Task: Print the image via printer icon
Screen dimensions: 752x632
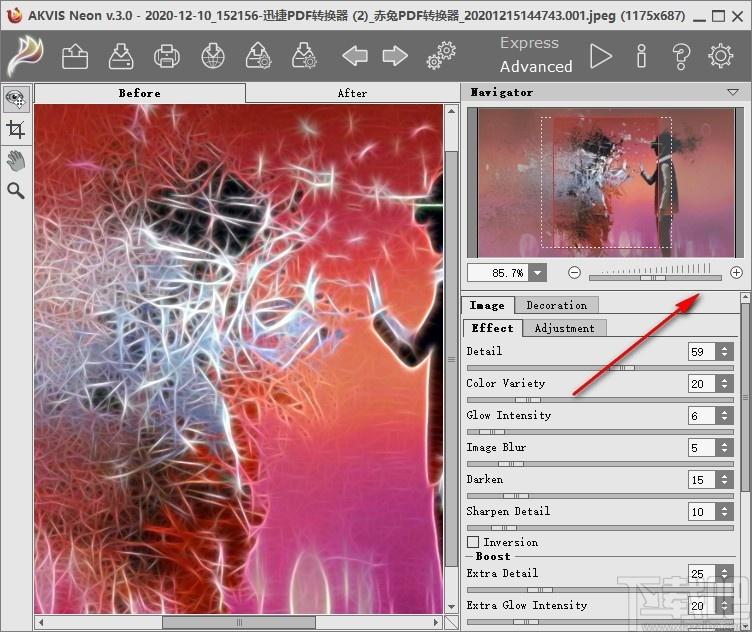Action: coord(166,57)
